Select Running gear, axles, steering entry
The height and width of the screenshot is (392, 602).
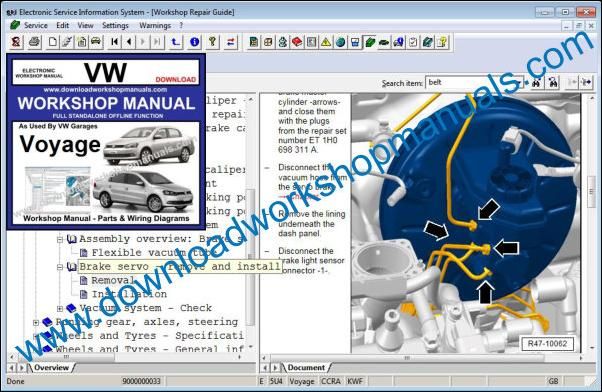[147, 322]
